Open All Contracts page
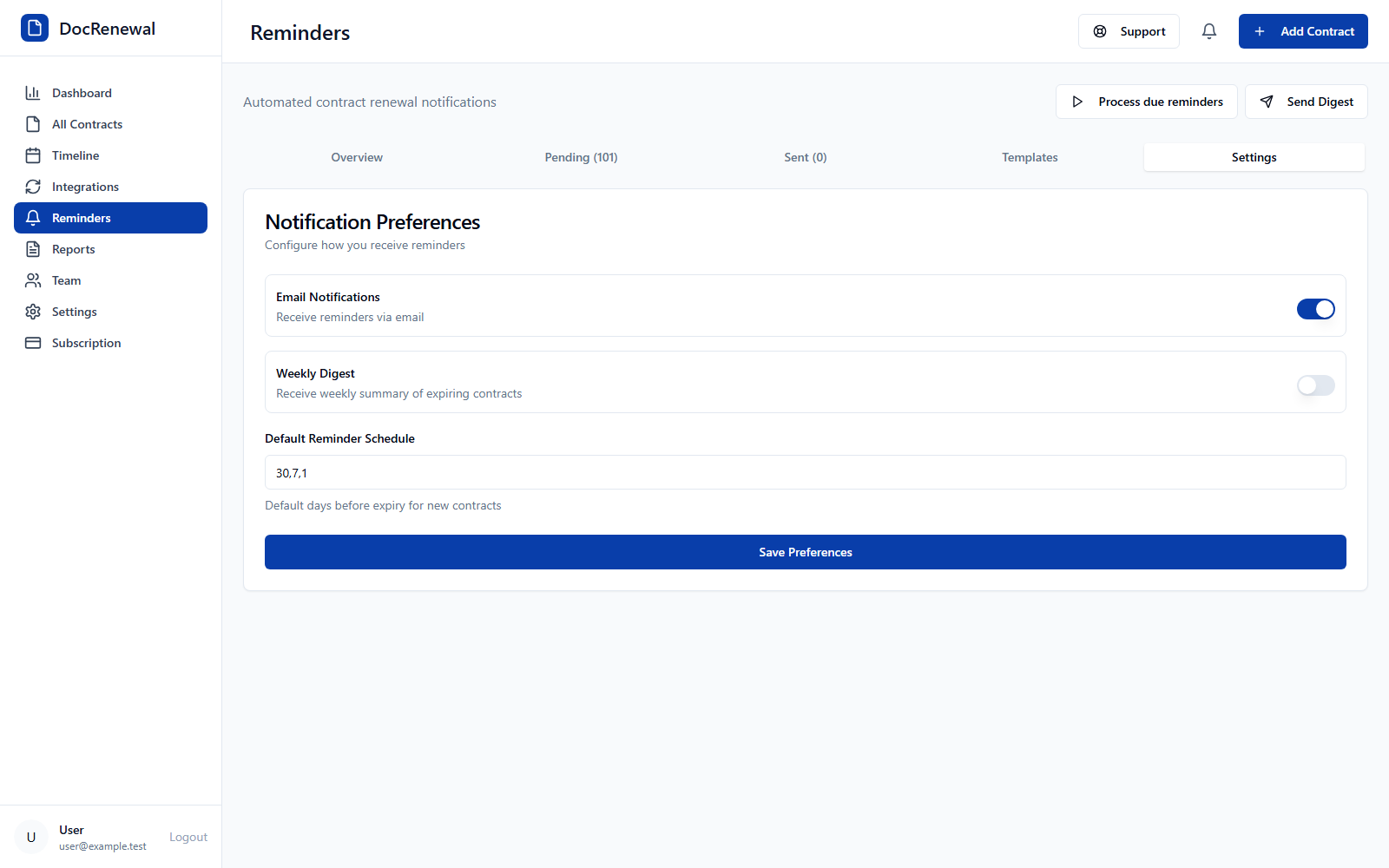The width and height of the screenshot is (1389, 868). coord(110,124)
